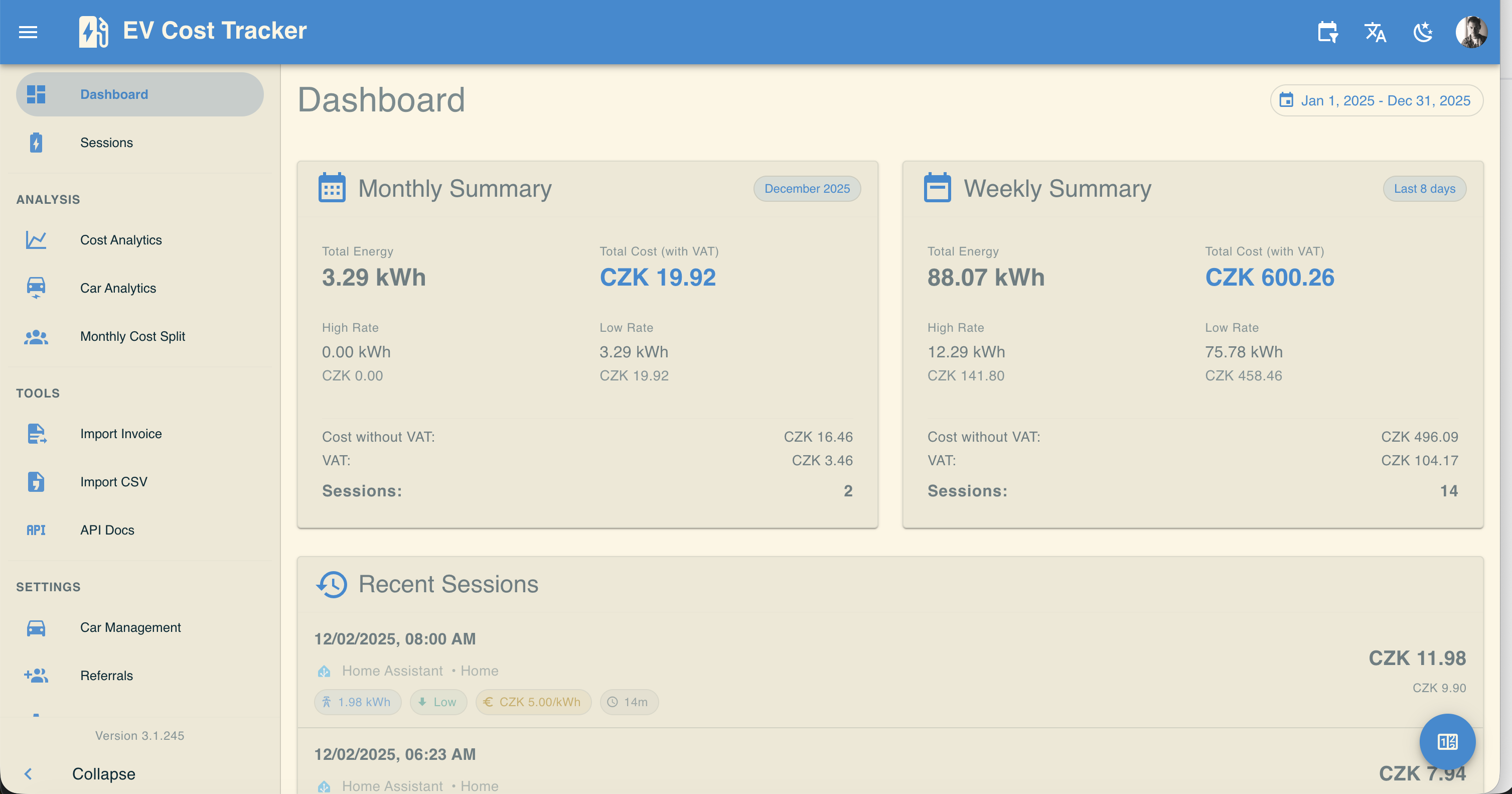Click the Import CSV file icon
Viewport: 1512px width, 794px height.
coord(36,481)
